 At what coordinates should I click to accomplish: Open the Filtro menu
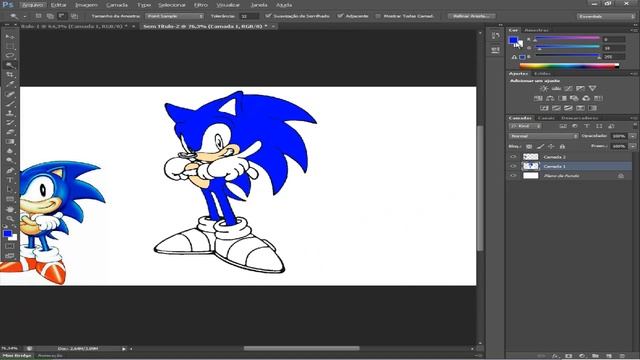point(201,5)
